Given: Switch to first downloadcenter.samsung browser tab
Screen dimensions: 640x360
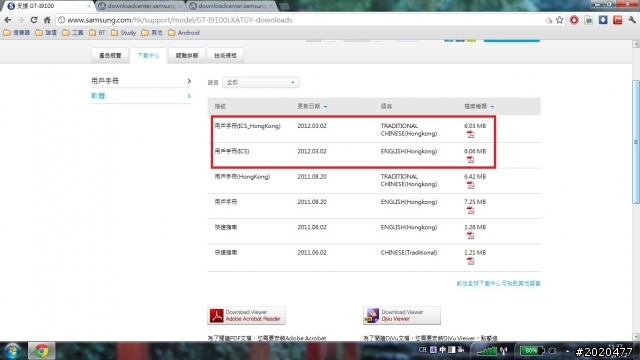Looking at the screenshot, I should tap(140, 6).
